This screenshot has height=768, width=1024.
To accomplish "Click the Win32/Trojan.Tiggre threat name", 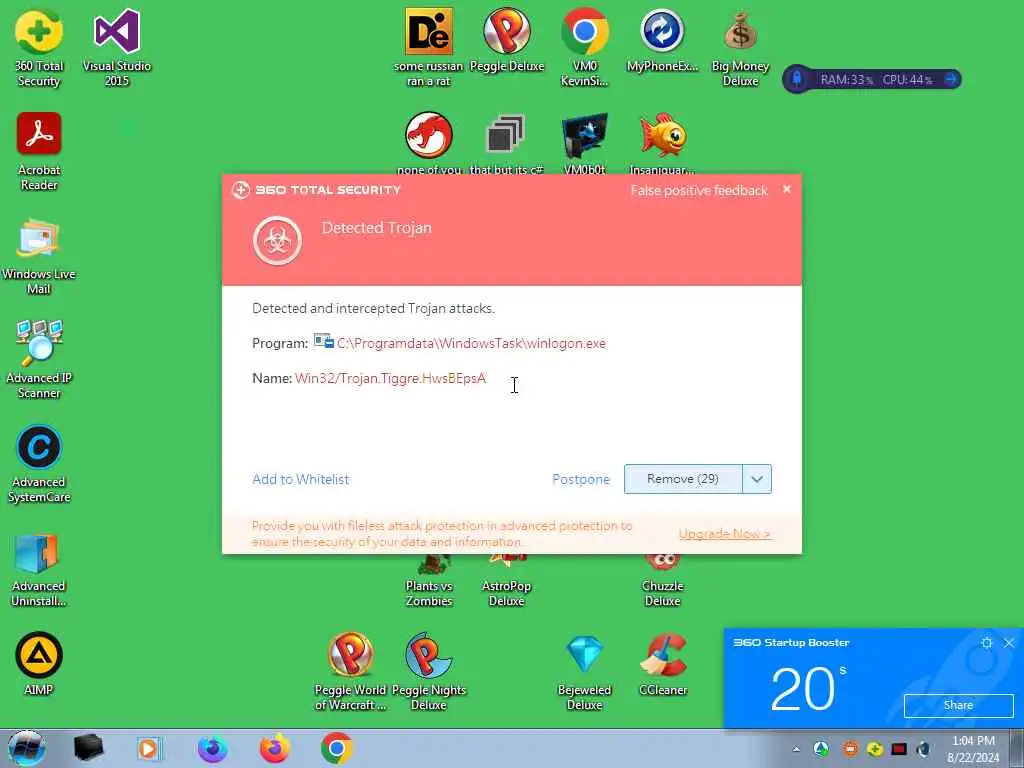I will 391,378.
